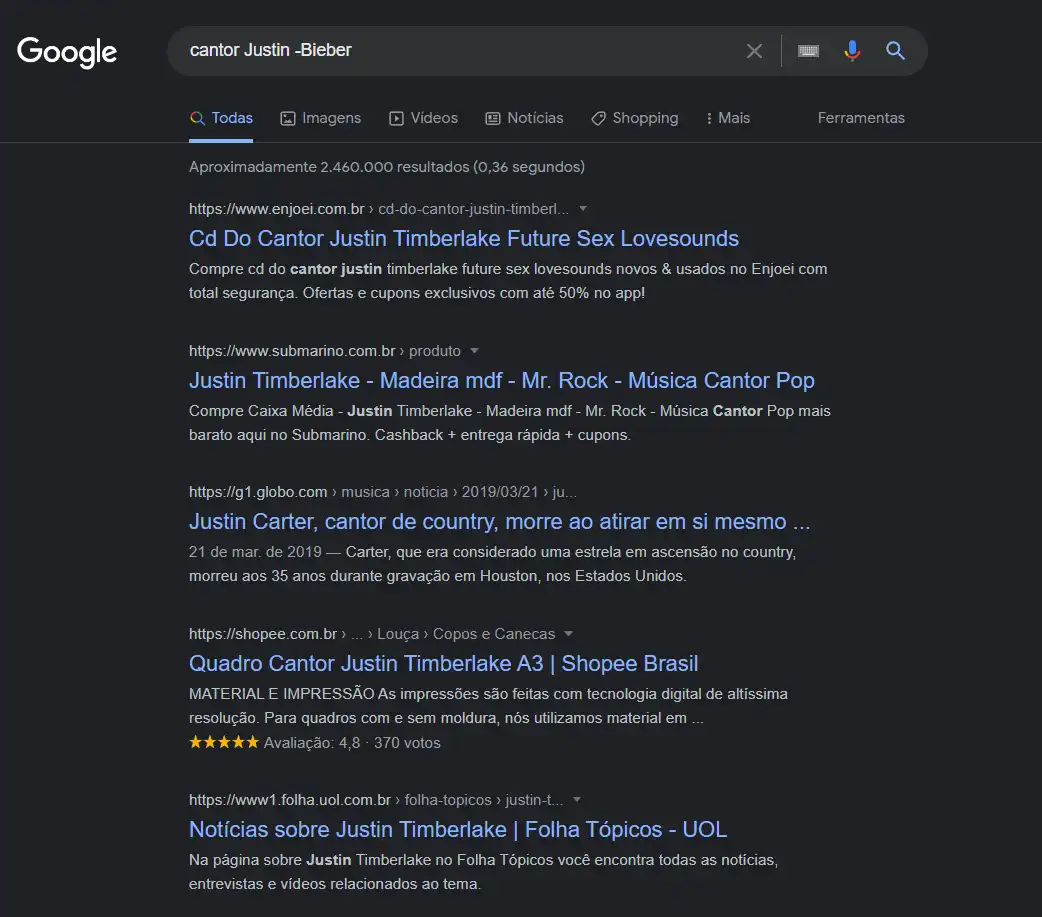Open dropdown arrow next to shopee.com.br URL
1042x917 pixels.
tap(569, 634)
